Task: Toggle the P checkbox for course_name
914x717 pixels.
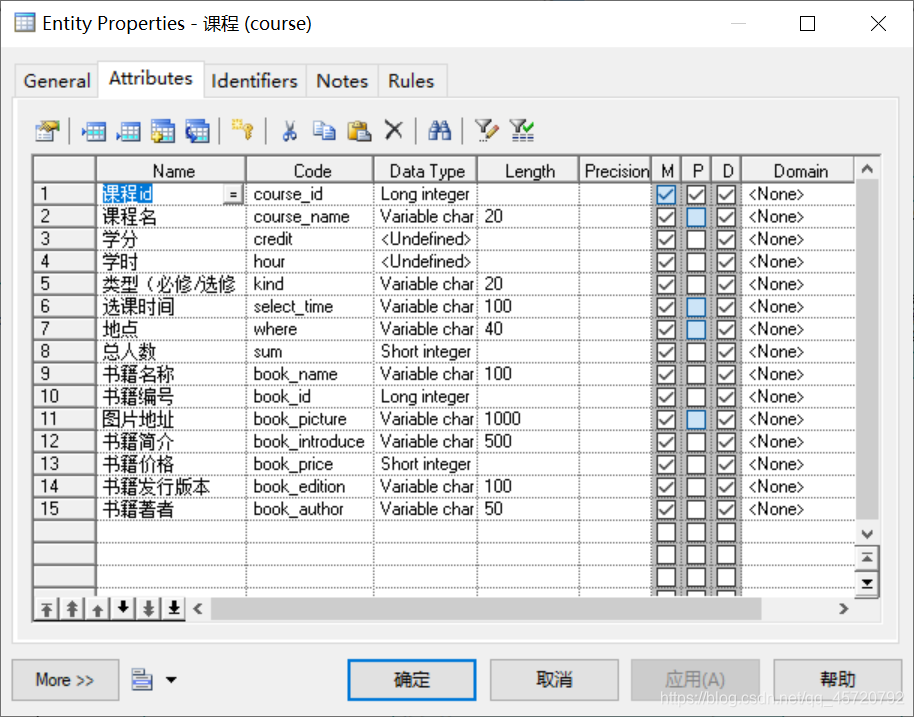Action: tap(696, 216)
